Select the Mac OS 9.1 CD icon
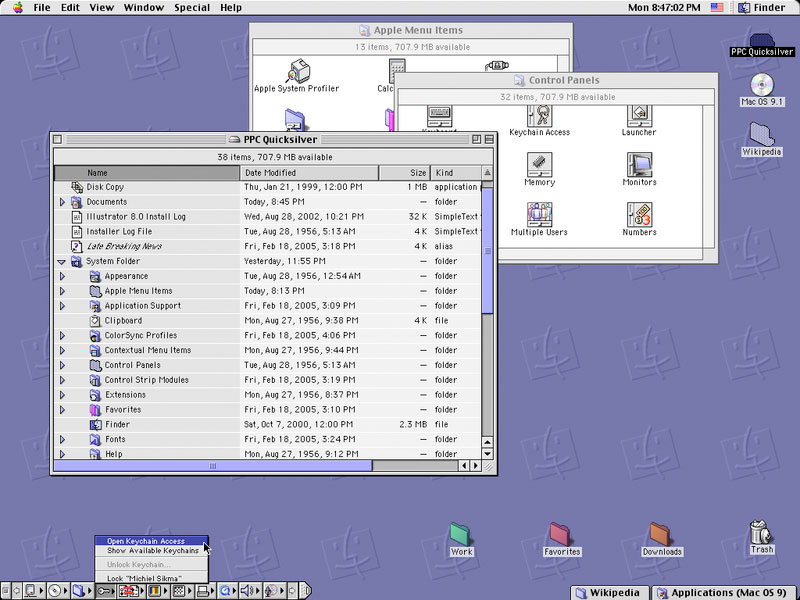Image resolution: width=800 pixels, height=600 pixels. [762, 85]
